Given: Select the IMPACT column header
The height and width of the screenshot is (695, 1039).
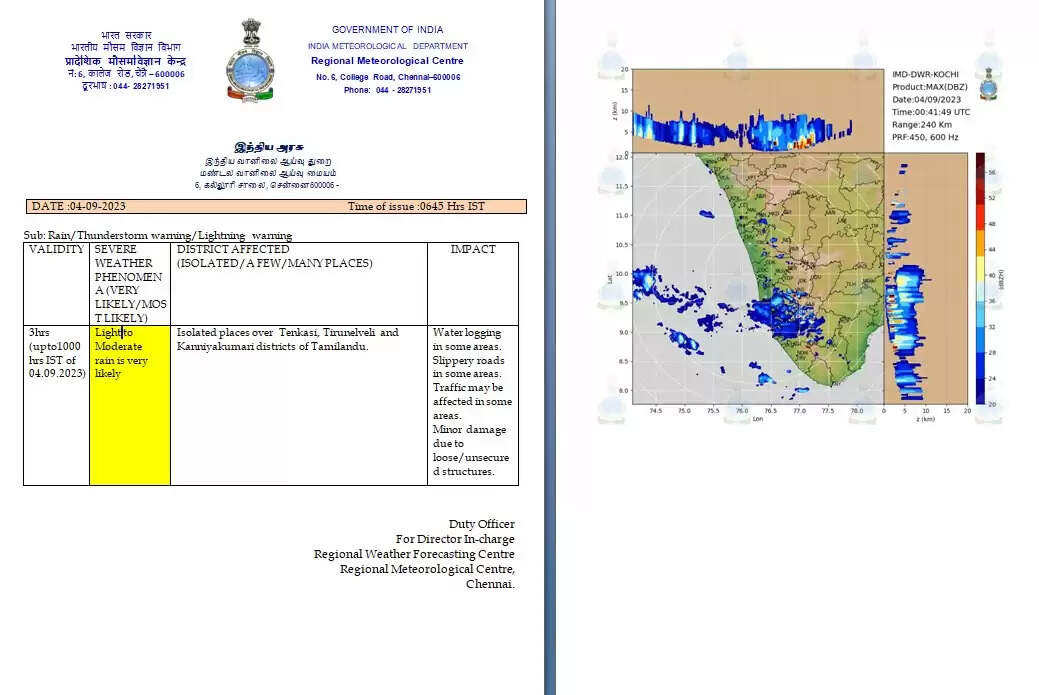Looking at the screenshot, I should (x=472, y=250).
